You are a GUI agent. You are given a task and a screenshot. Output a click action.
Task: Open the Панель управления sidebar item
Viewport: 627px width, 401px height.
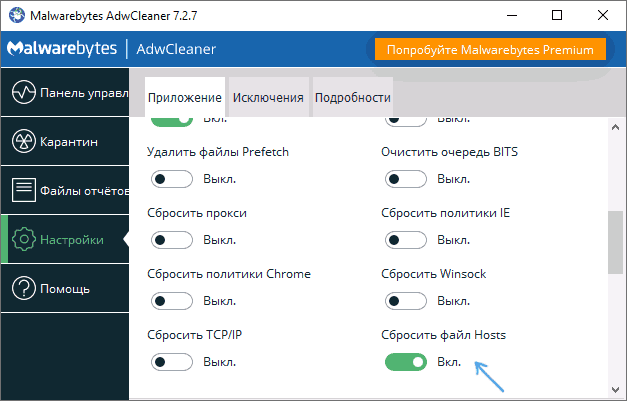[x=65, y=92]
